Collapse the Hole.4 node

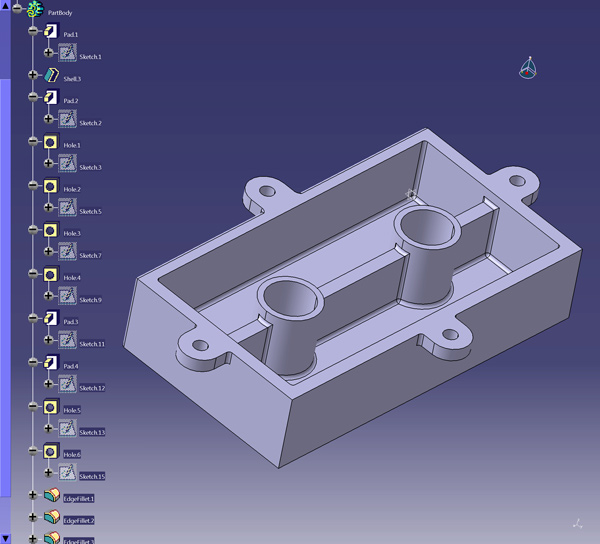coord(33,275)
